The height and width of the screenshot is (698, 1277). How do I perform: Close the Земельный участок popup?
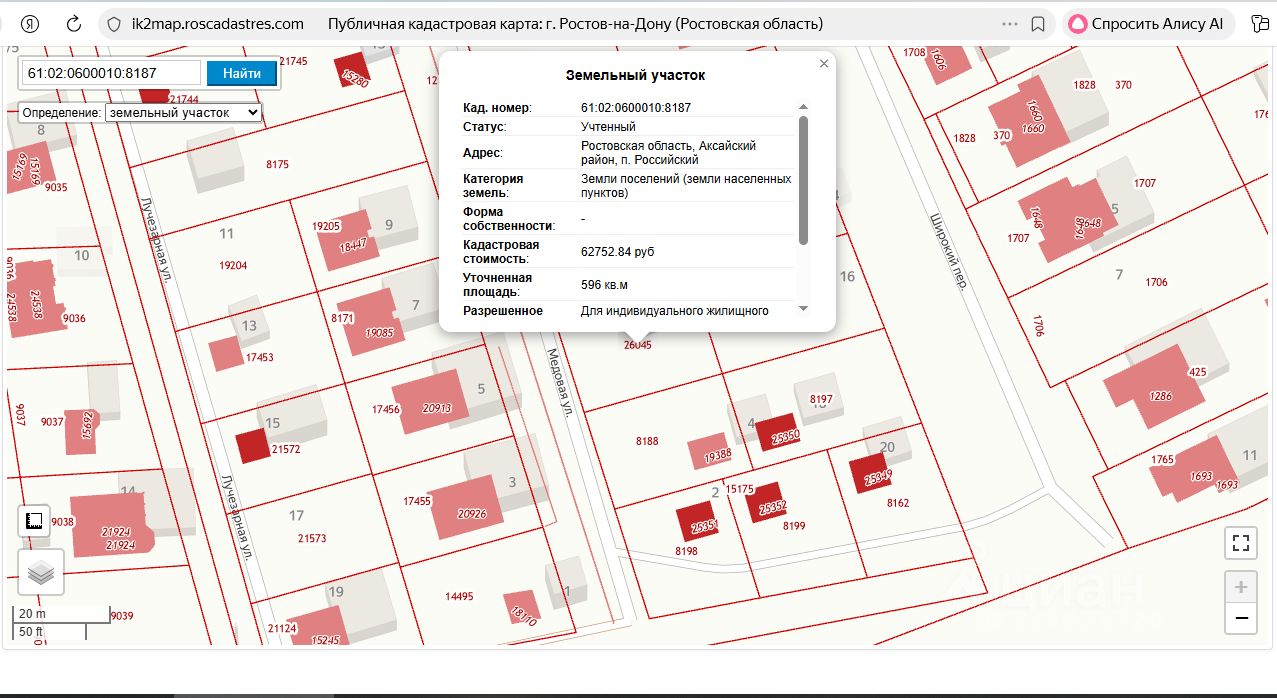tap(824, 64)
